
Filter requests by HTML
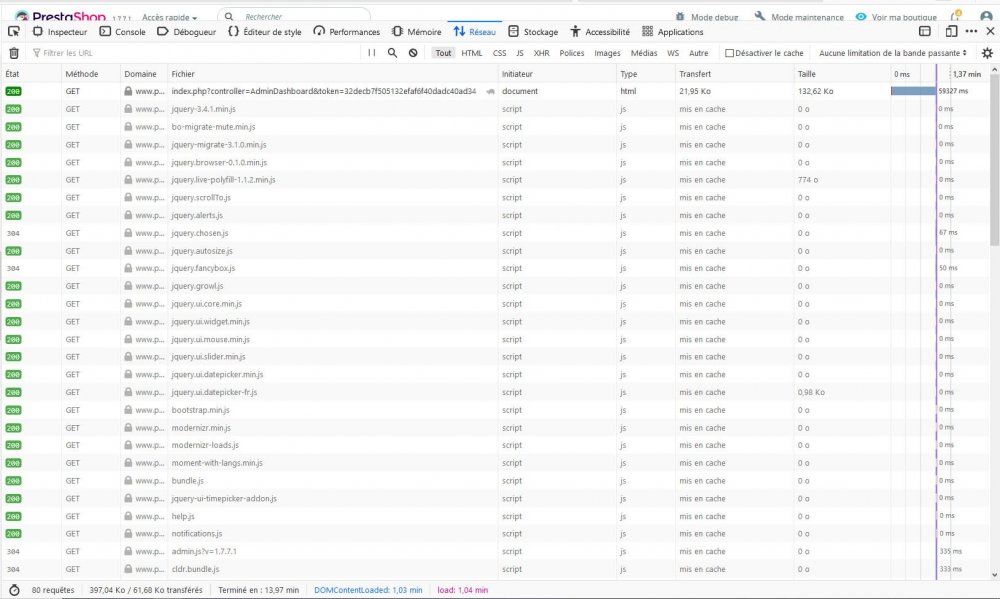tap(471, 53)
